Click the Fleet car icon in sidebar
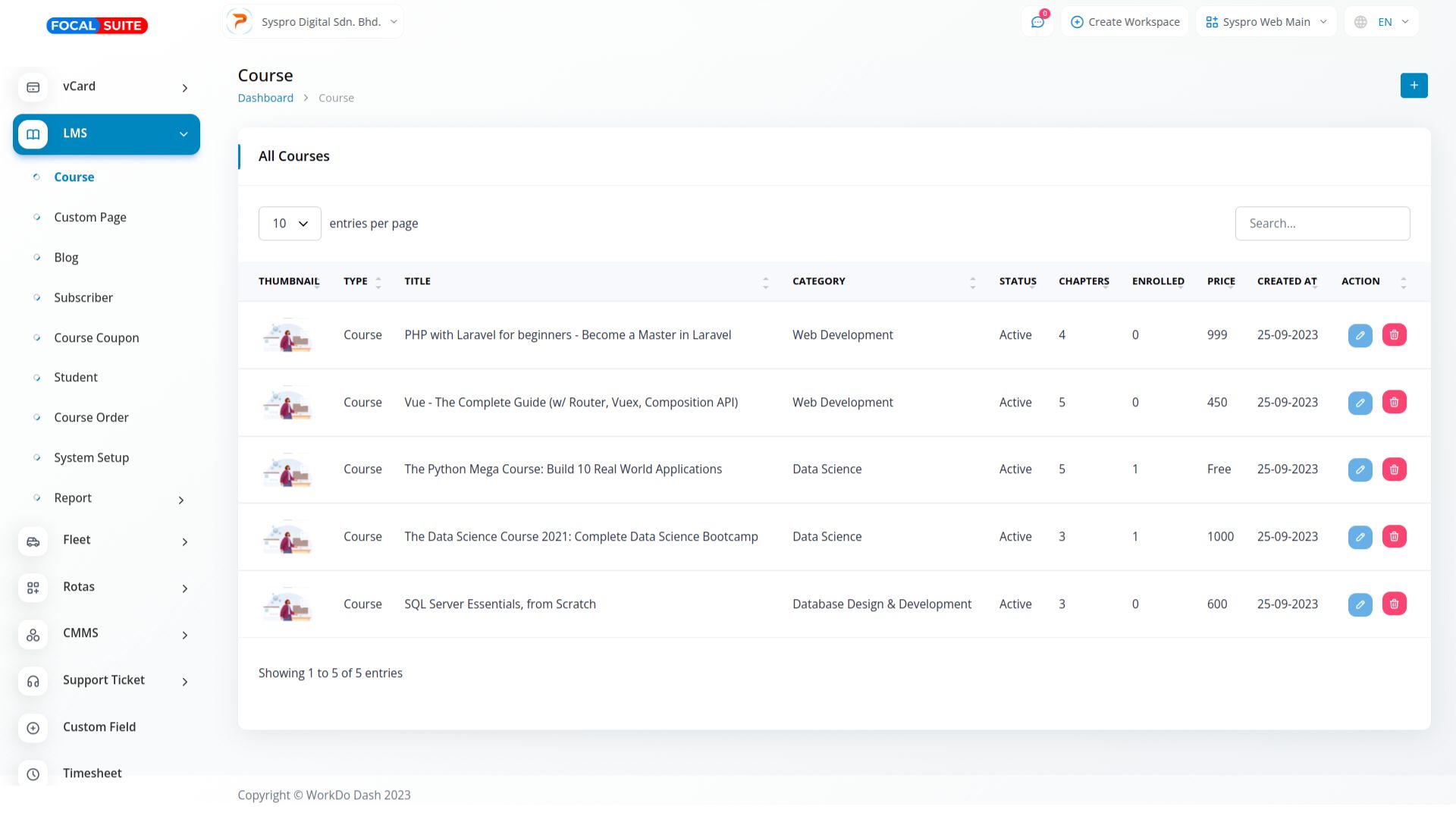 click(x=33, y=541)
